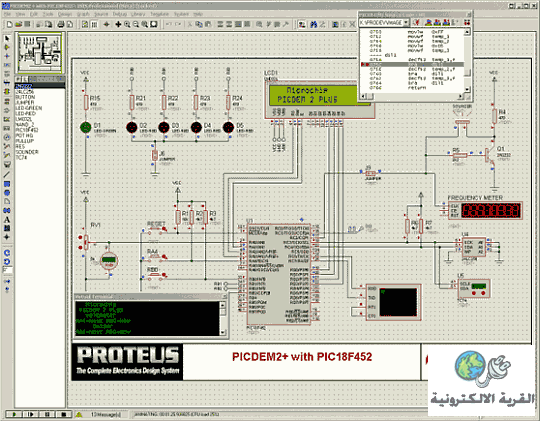Select the 2D graphics text tool 'A'

click(7, 219)
